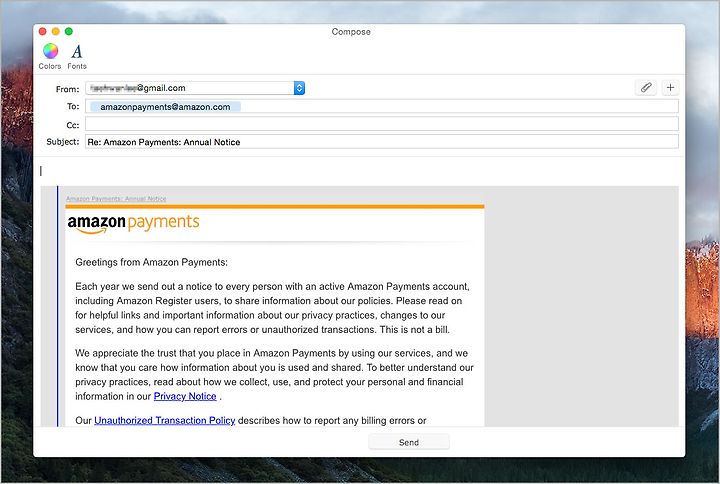Click the paperclip attachment icon
The height and width of the screenshot is (484, 720).
pyautogui.click(x=646, y=87)
